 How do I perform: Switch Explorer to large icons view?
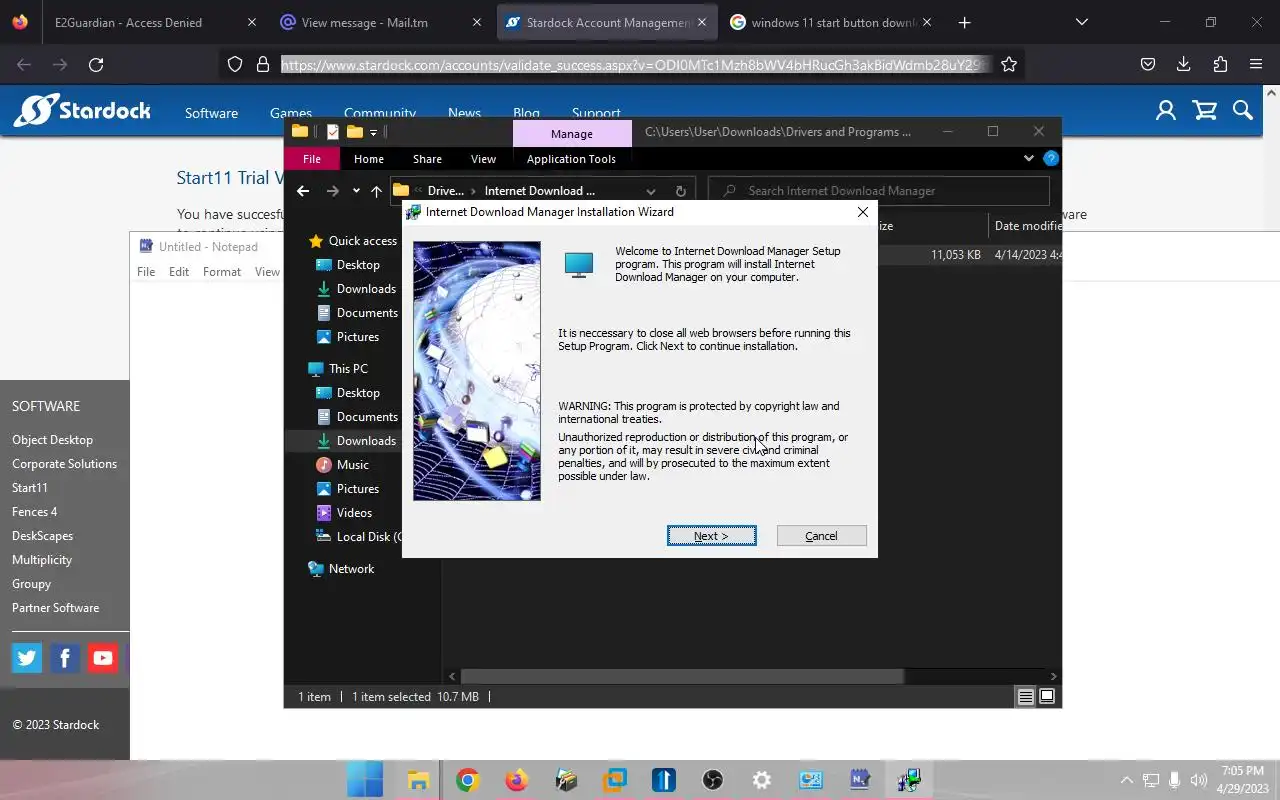click(1047, 697)
